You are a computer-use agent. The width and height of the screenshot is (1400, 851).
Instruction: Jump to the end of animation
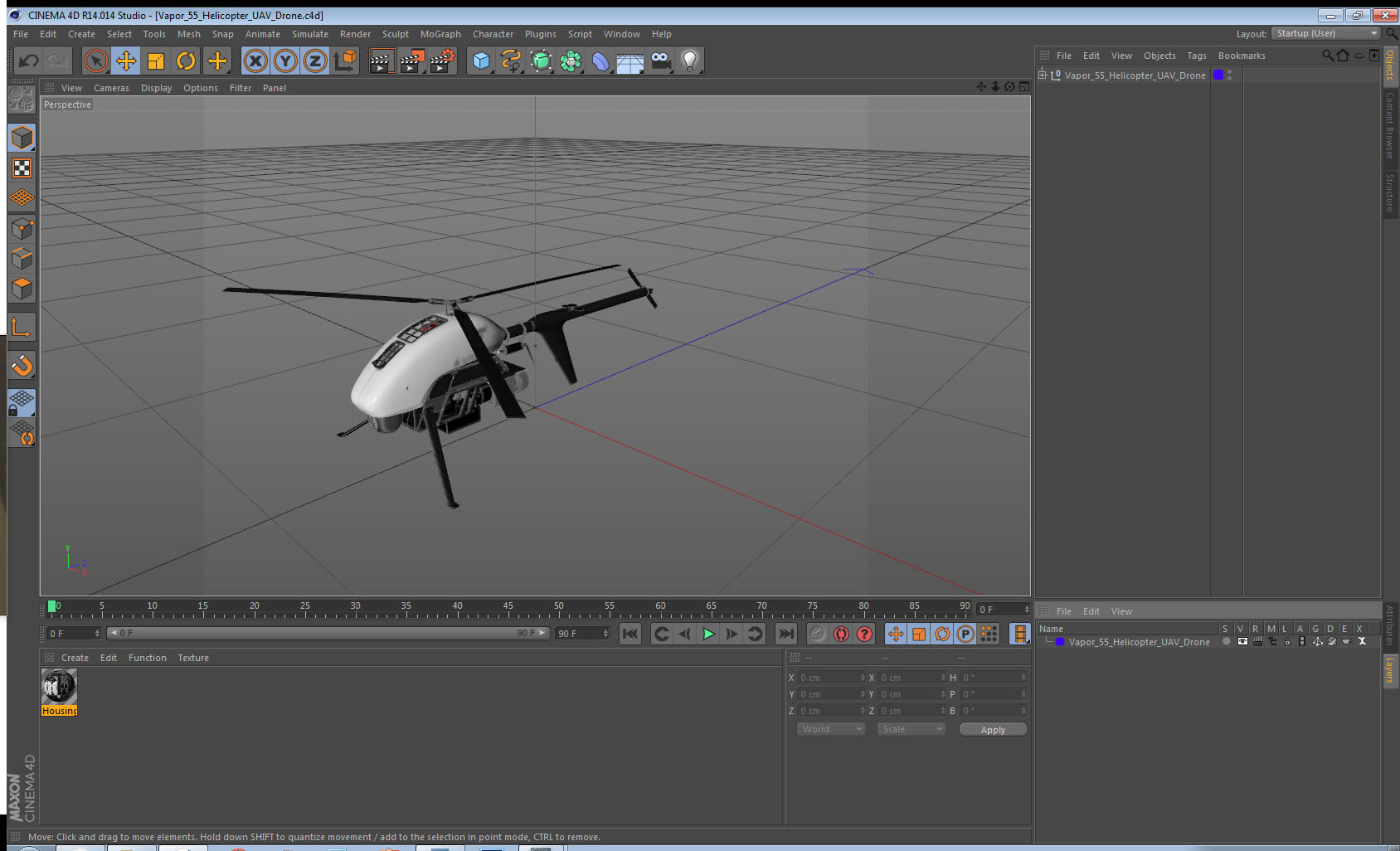click(x=785, y=634)
